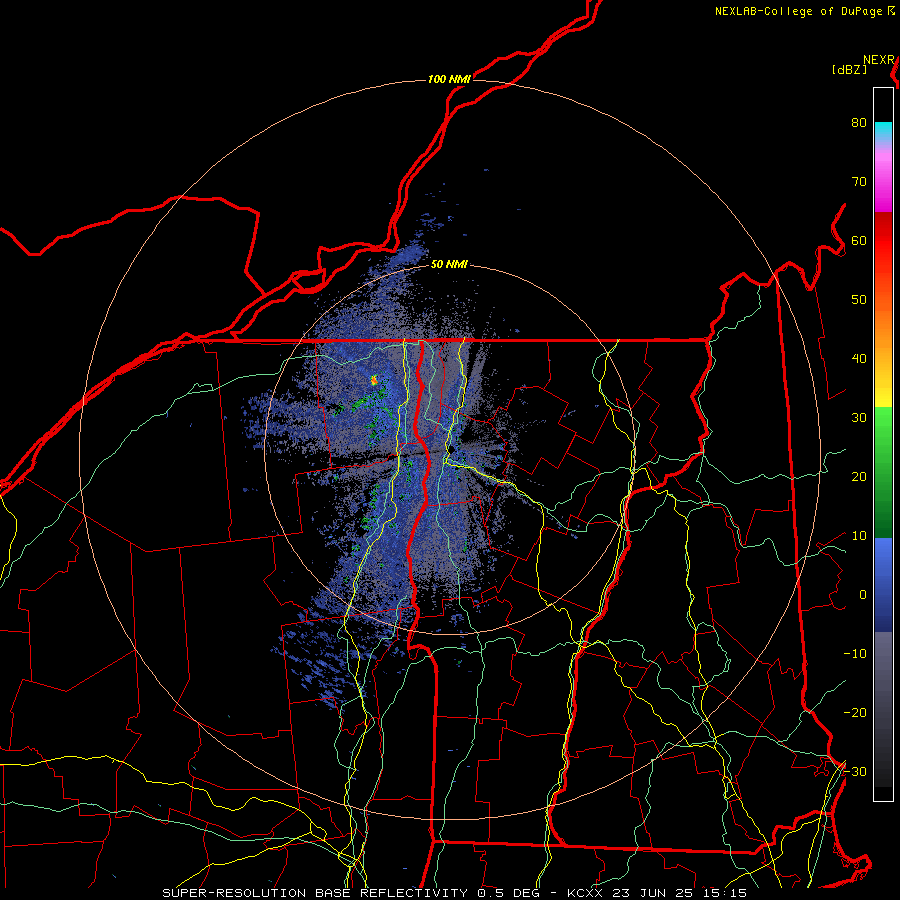This screenshot has width=900, height=900.
Task: Pick the cyan segment of the reflectivity color bar
Action: [883, 131]
